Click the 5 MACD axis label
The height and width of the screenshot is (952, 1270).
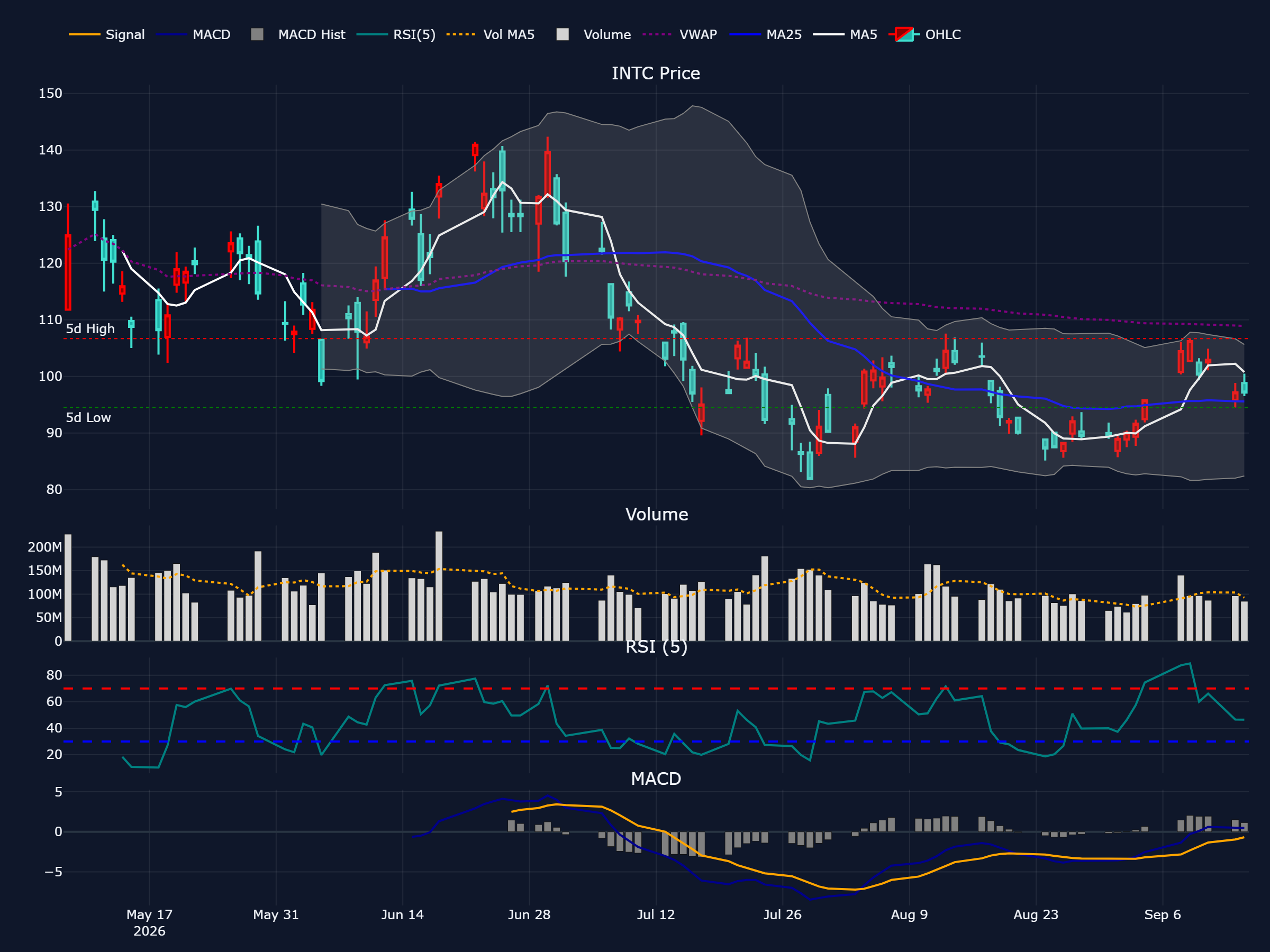pos(59,792)
